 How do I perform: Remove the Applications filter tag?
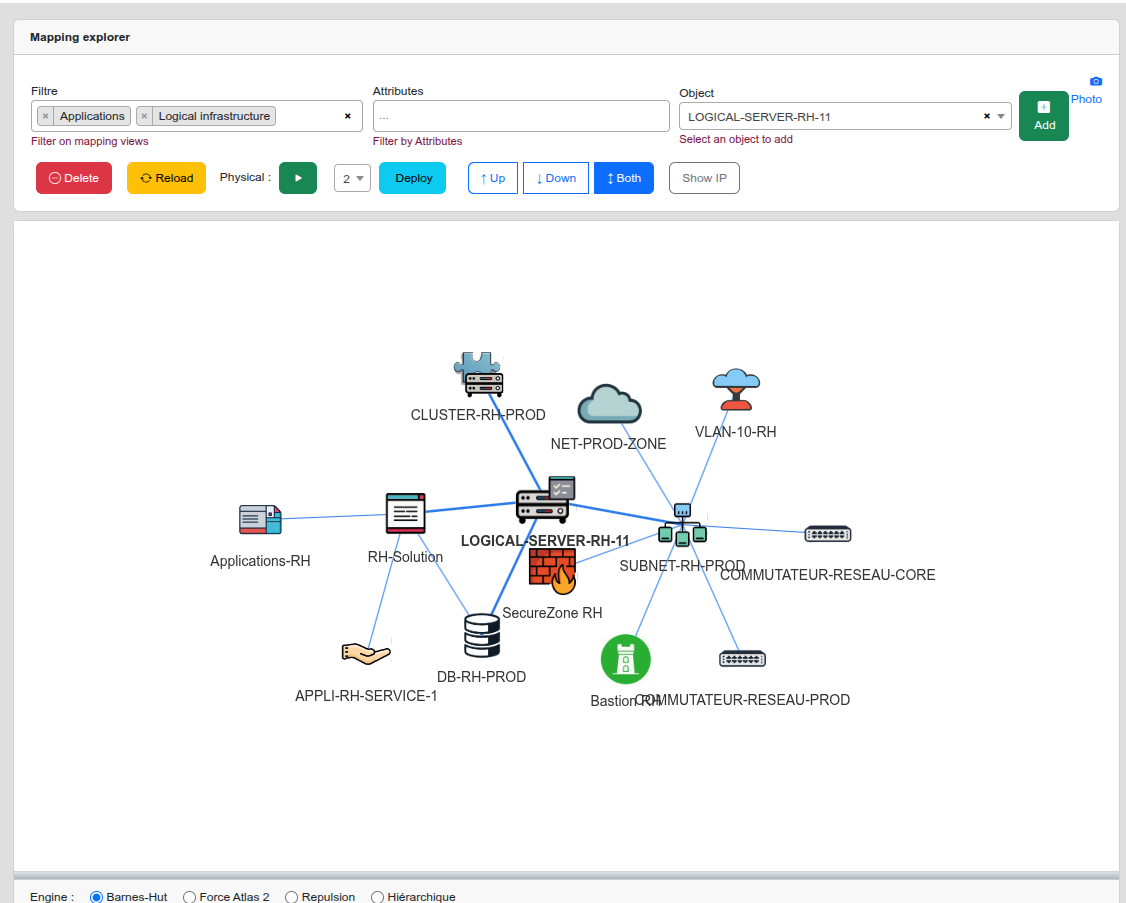pos(45,116)
